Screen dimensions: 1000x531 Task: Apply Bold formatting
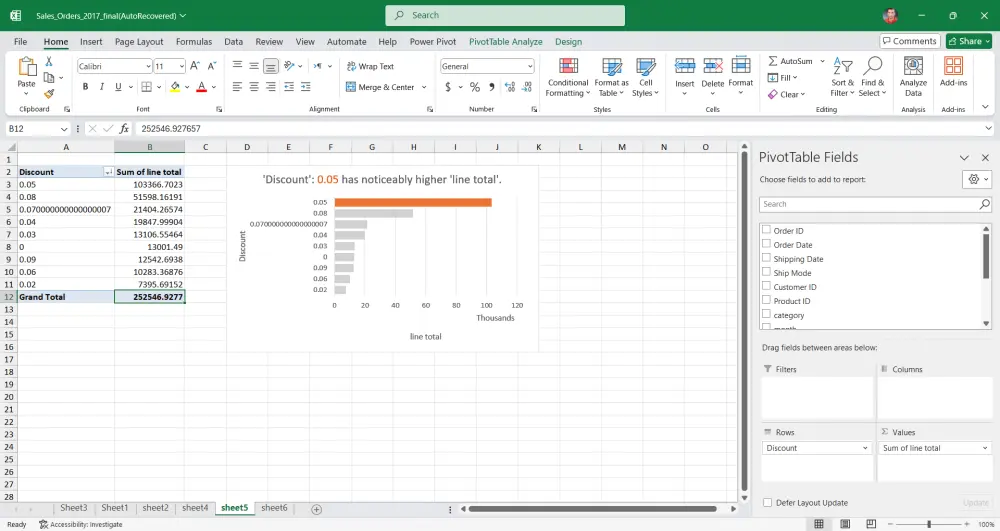click(85, 87)
